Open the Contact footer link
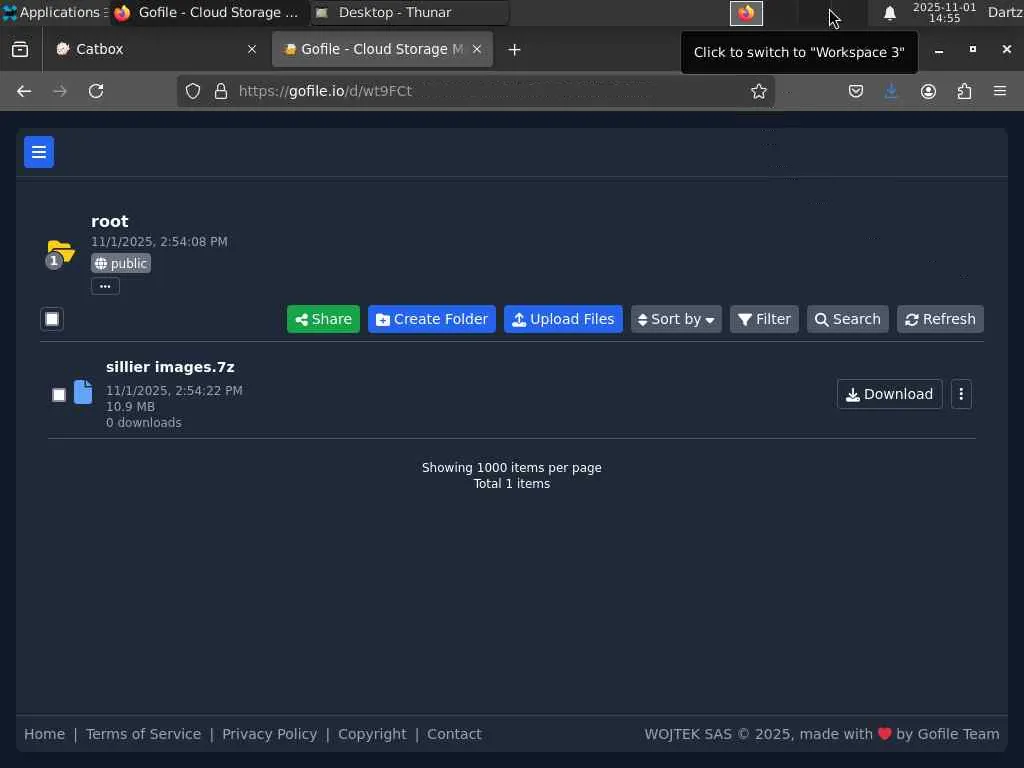1024x768 pixels. tap(455, 734)
